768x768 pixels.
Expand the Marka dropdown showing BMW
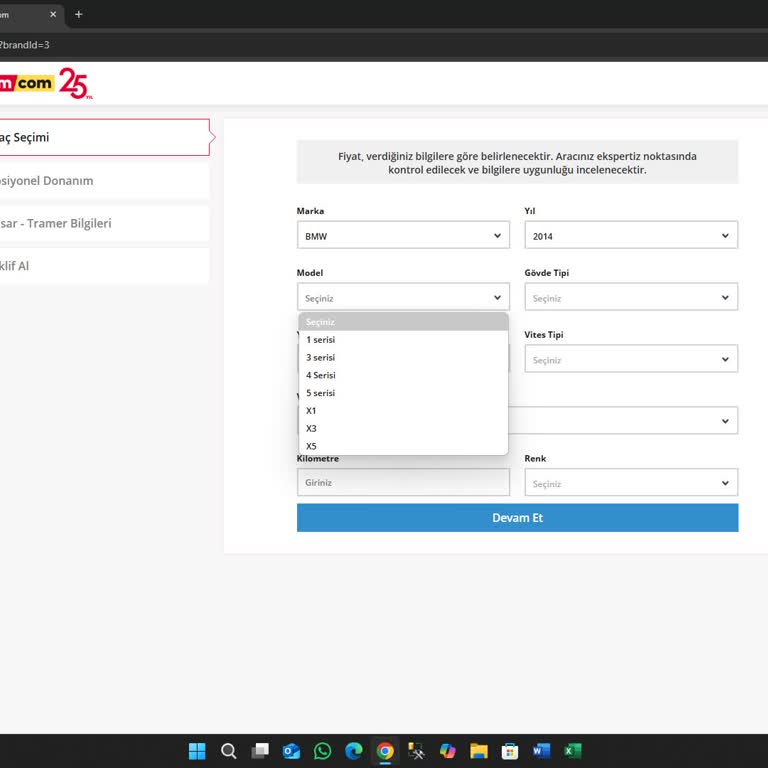point(403,236)
